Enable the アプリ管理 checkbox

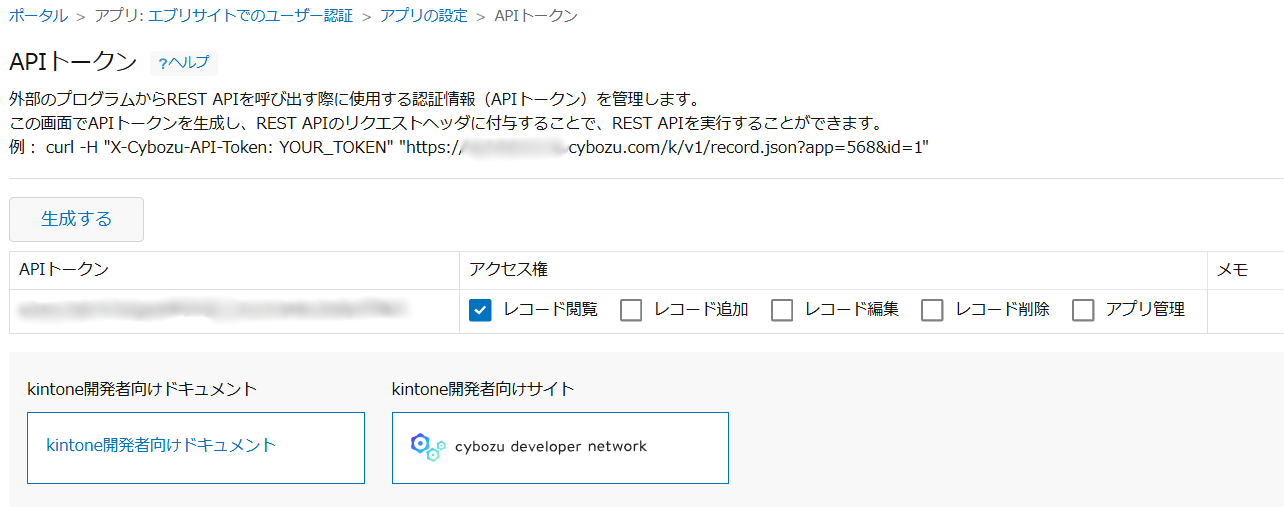[x=1083, y=310]
